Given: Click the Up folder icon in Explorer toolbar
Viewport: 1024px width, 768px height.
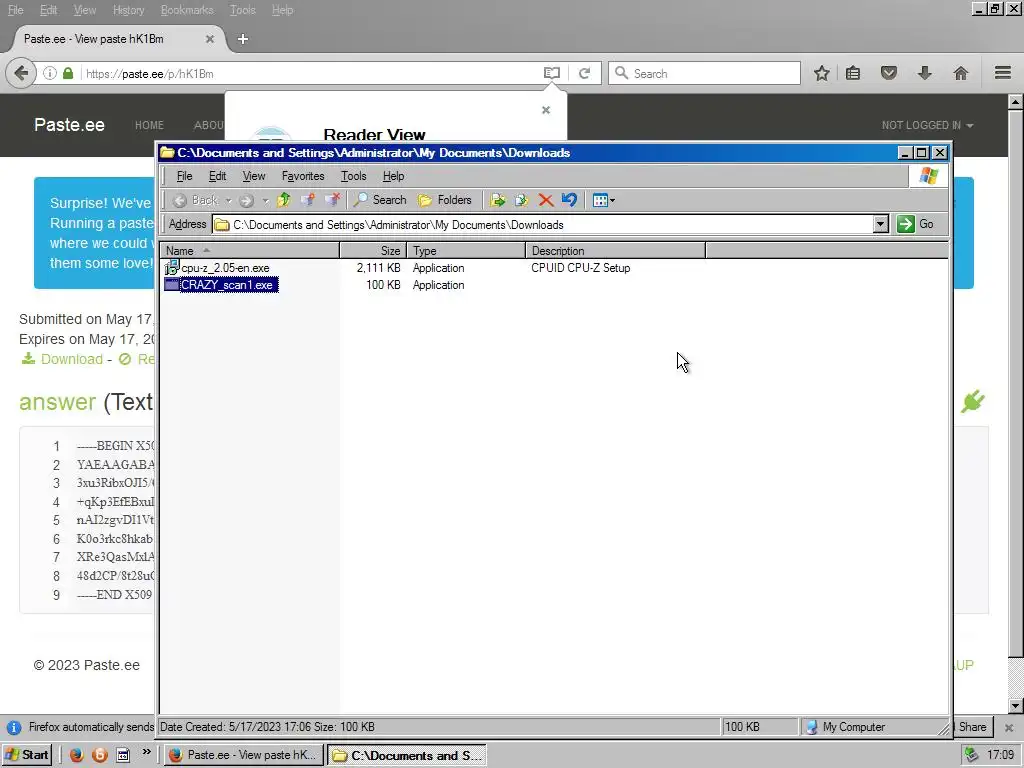Looking at the screenshot, I should (283, 200).
